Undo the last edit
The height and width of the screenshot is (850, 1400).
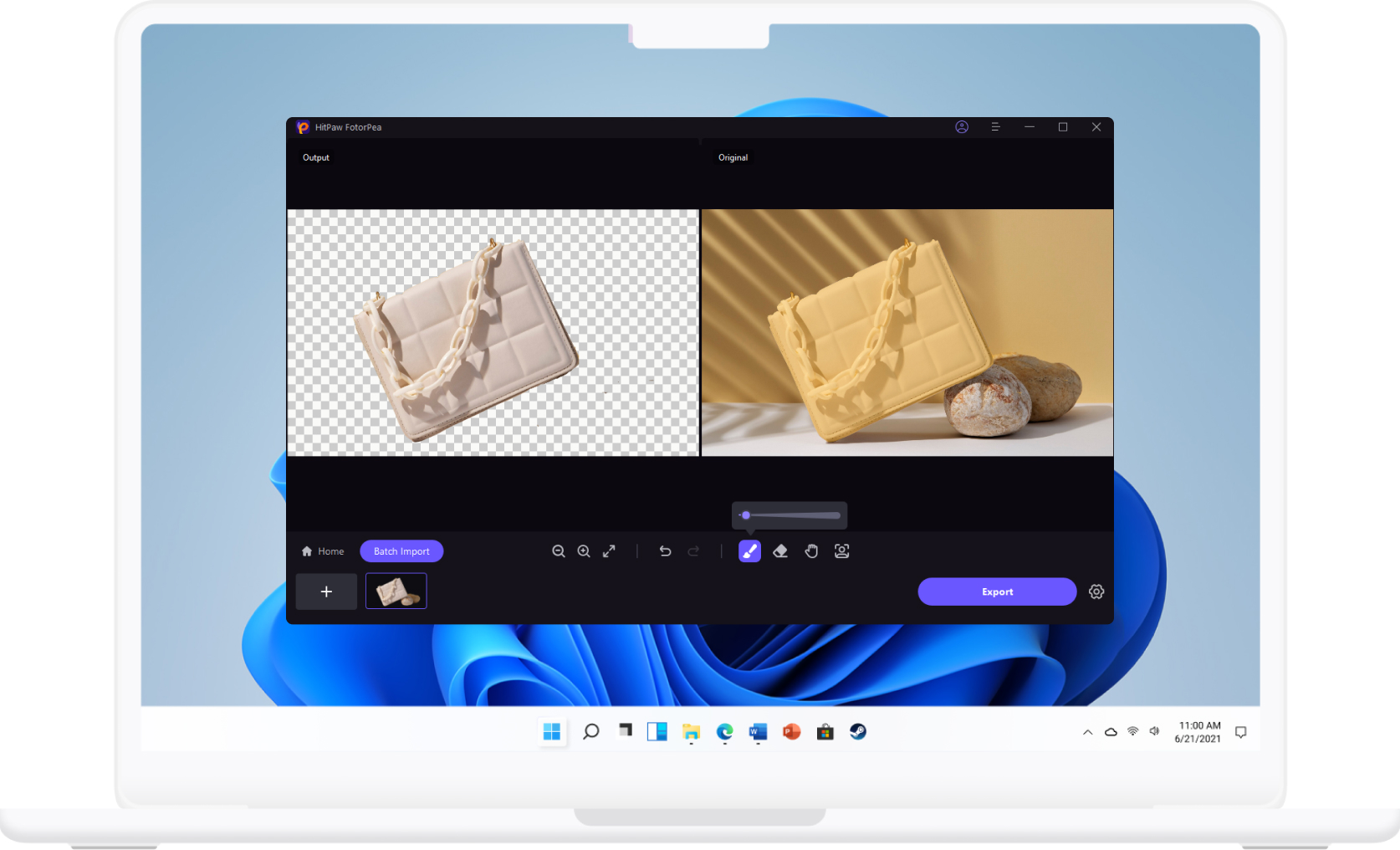(665, 551)
